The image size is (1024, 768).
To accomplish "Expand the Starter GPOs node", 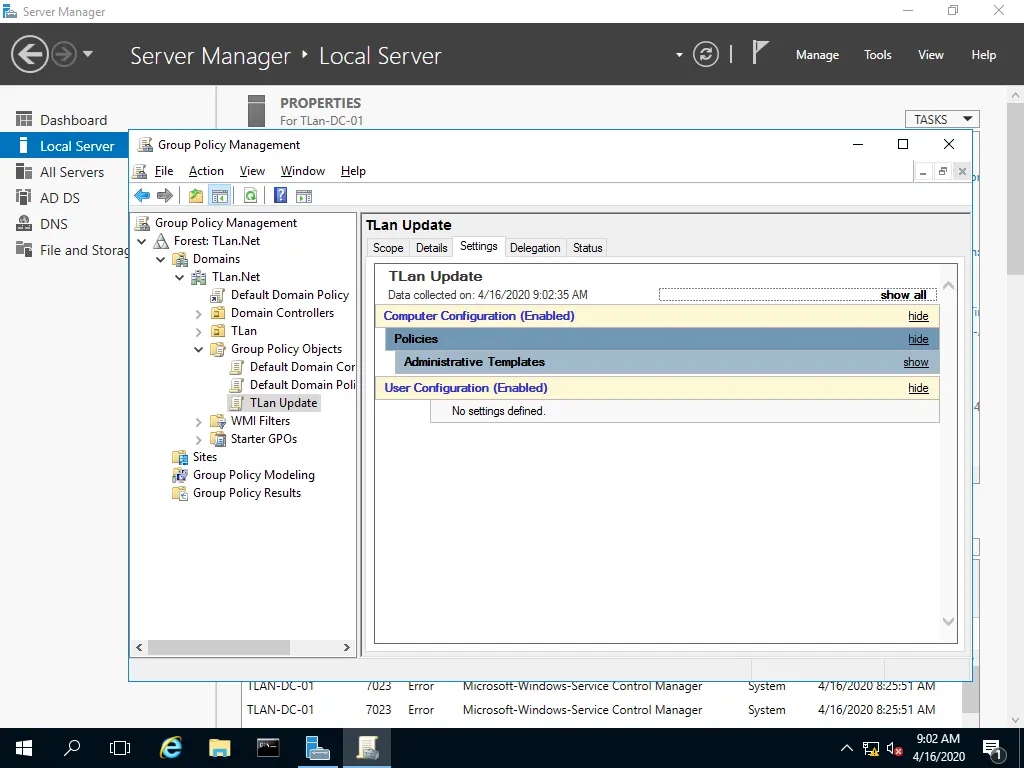I will pyautogui.click(x=199, y=440).
